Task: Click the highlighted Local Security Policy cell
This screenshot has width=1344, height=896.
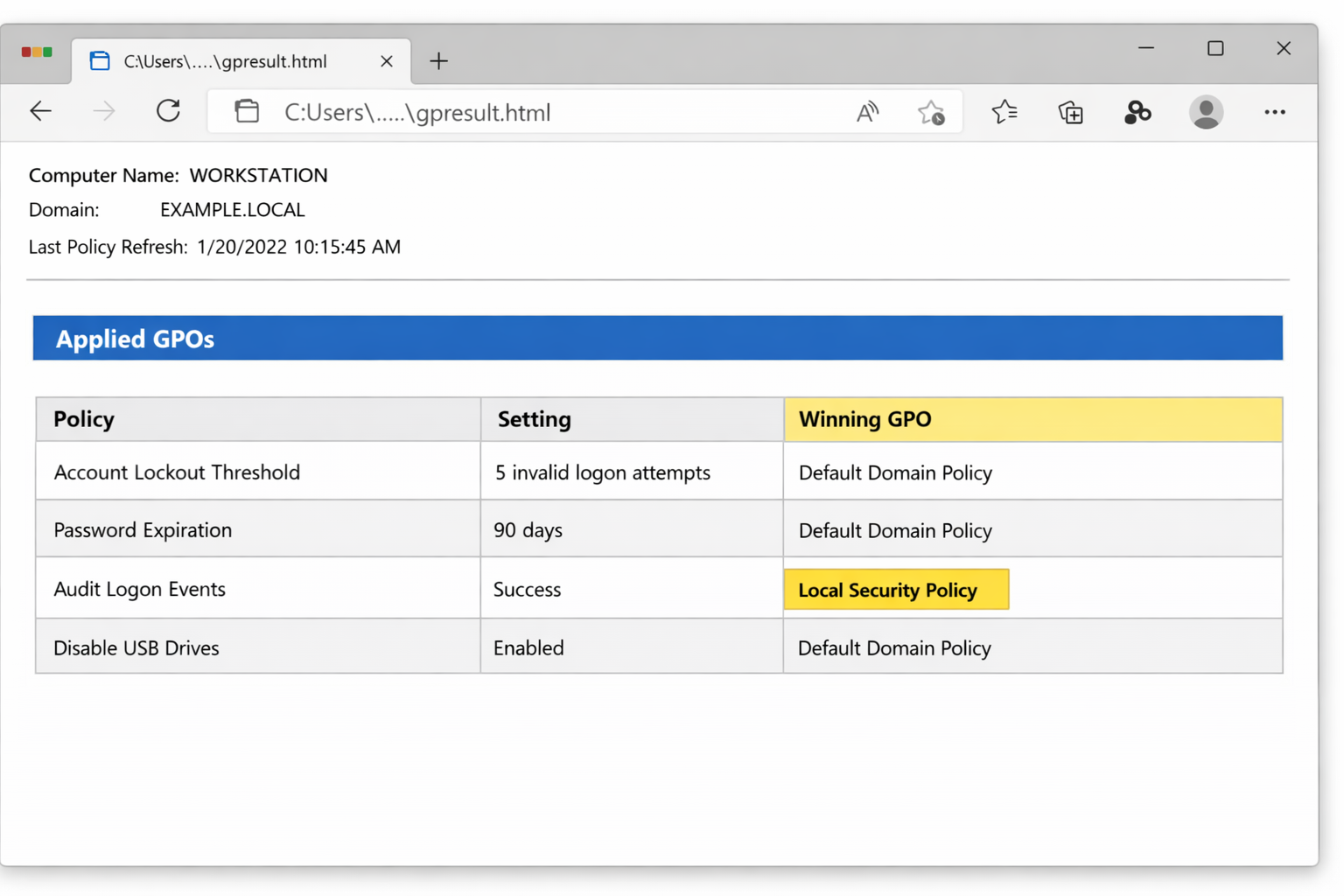Action: pyautogui.click(x=896, y=589)
